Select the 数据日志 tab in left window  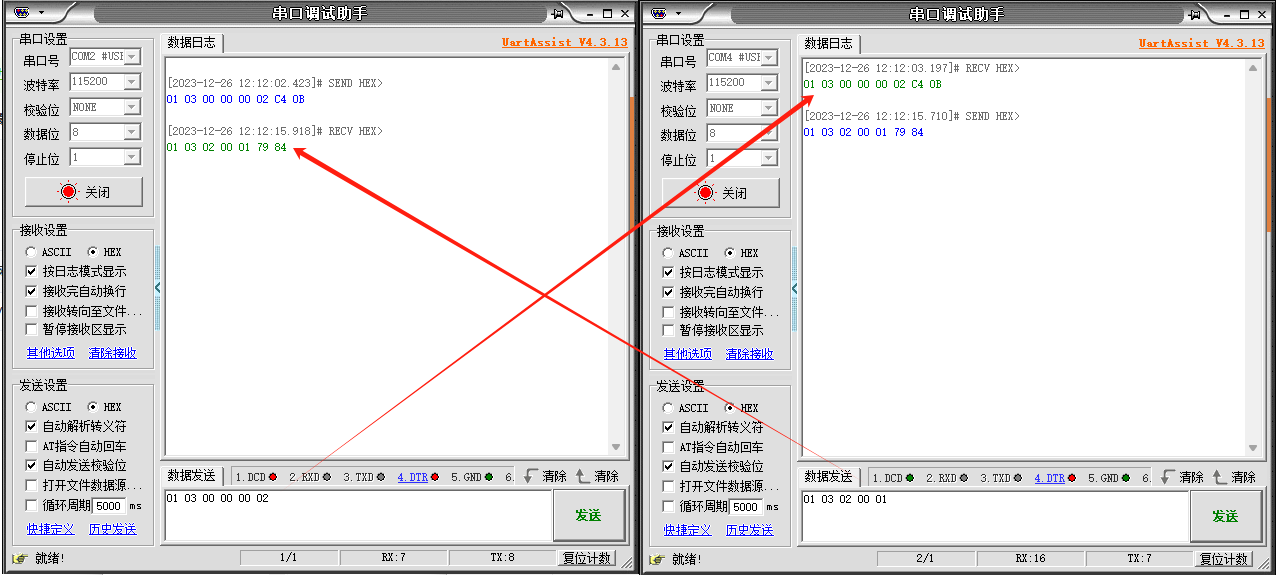(x=191, y=43)
